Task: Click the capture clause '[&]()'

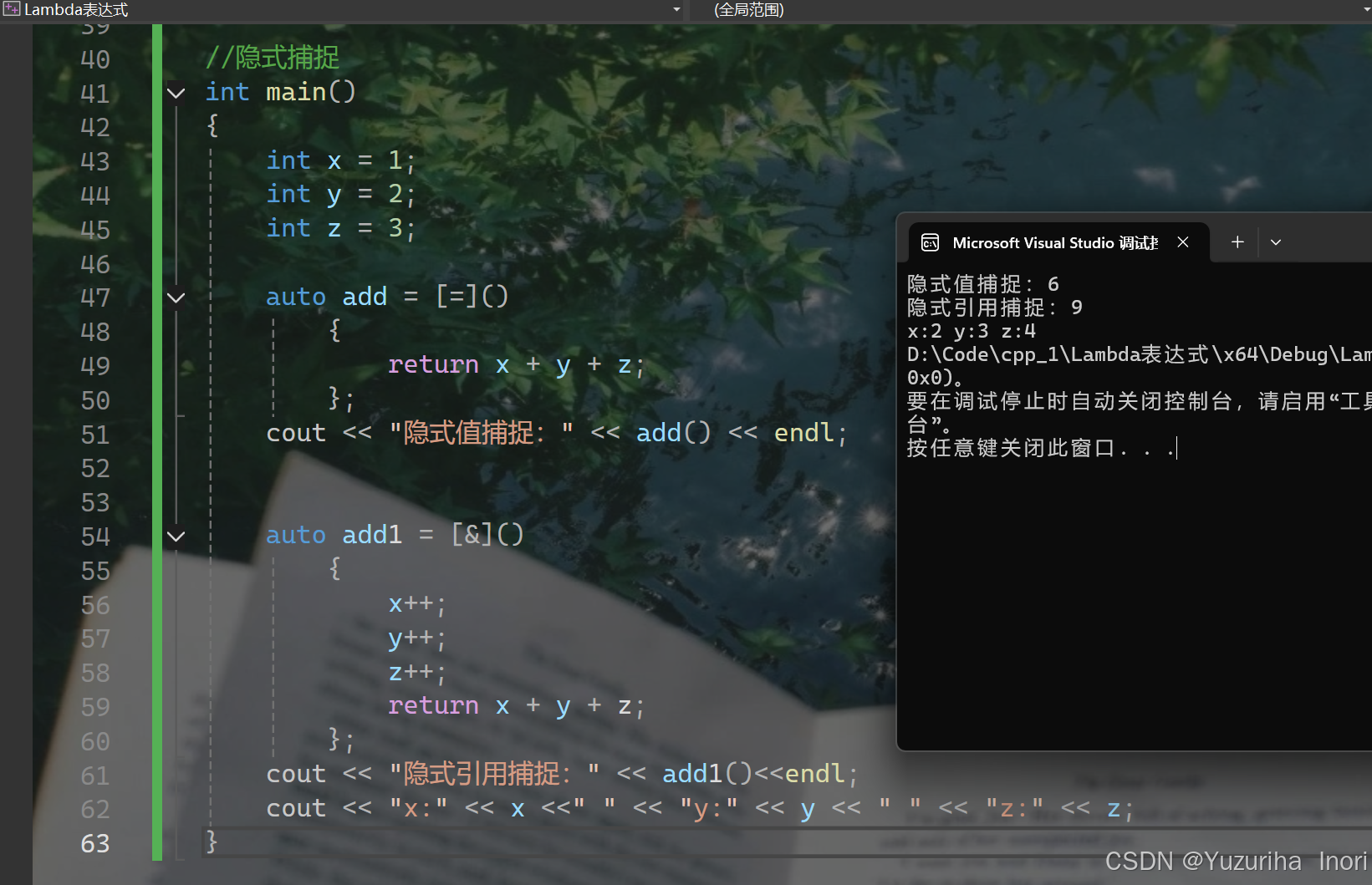Action: click(x=487, y=535)
